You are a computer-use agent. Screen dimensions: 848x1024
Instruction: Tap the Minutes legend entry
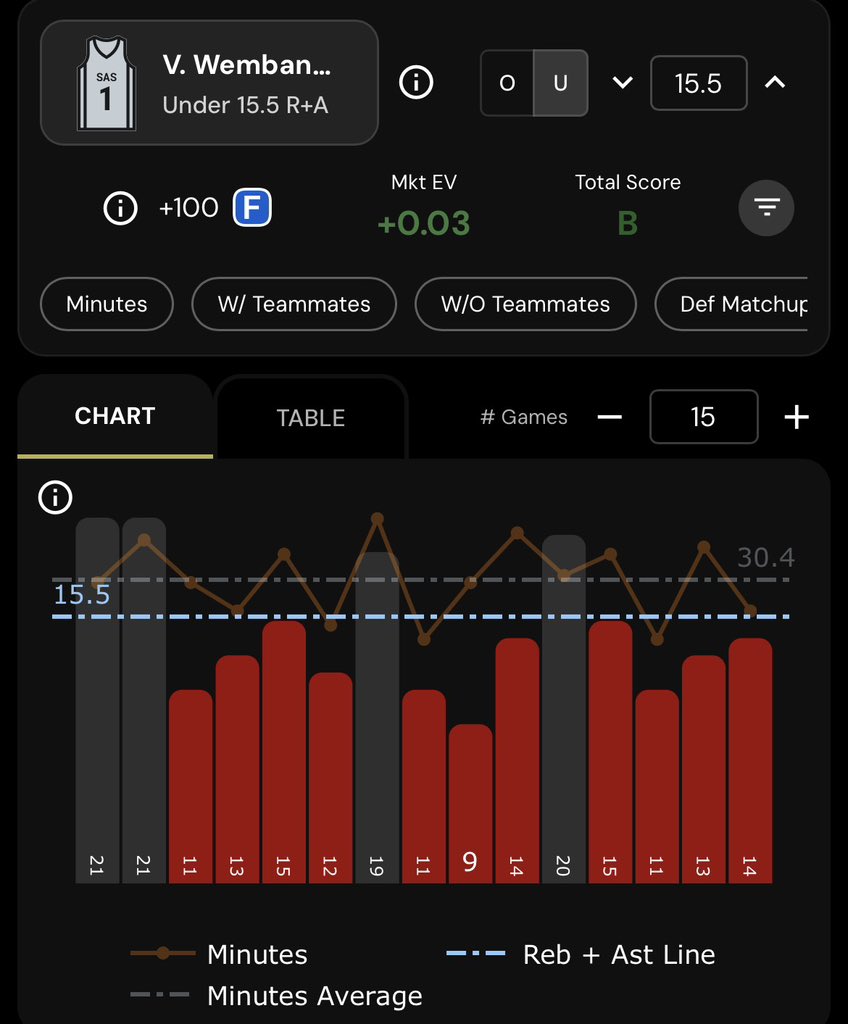tap(219, 954)
